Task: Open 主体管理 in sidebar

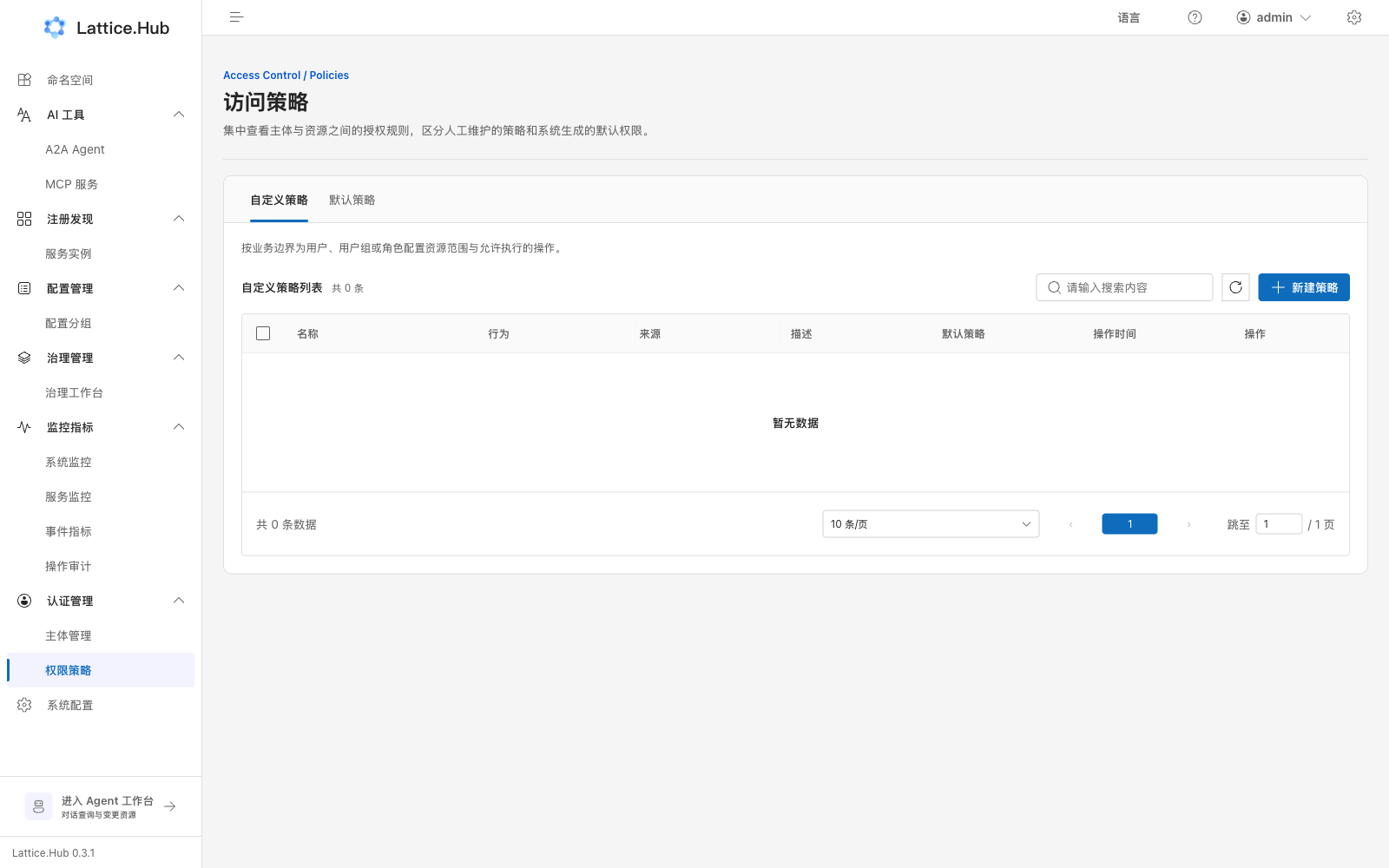Action: coord(68,635)
